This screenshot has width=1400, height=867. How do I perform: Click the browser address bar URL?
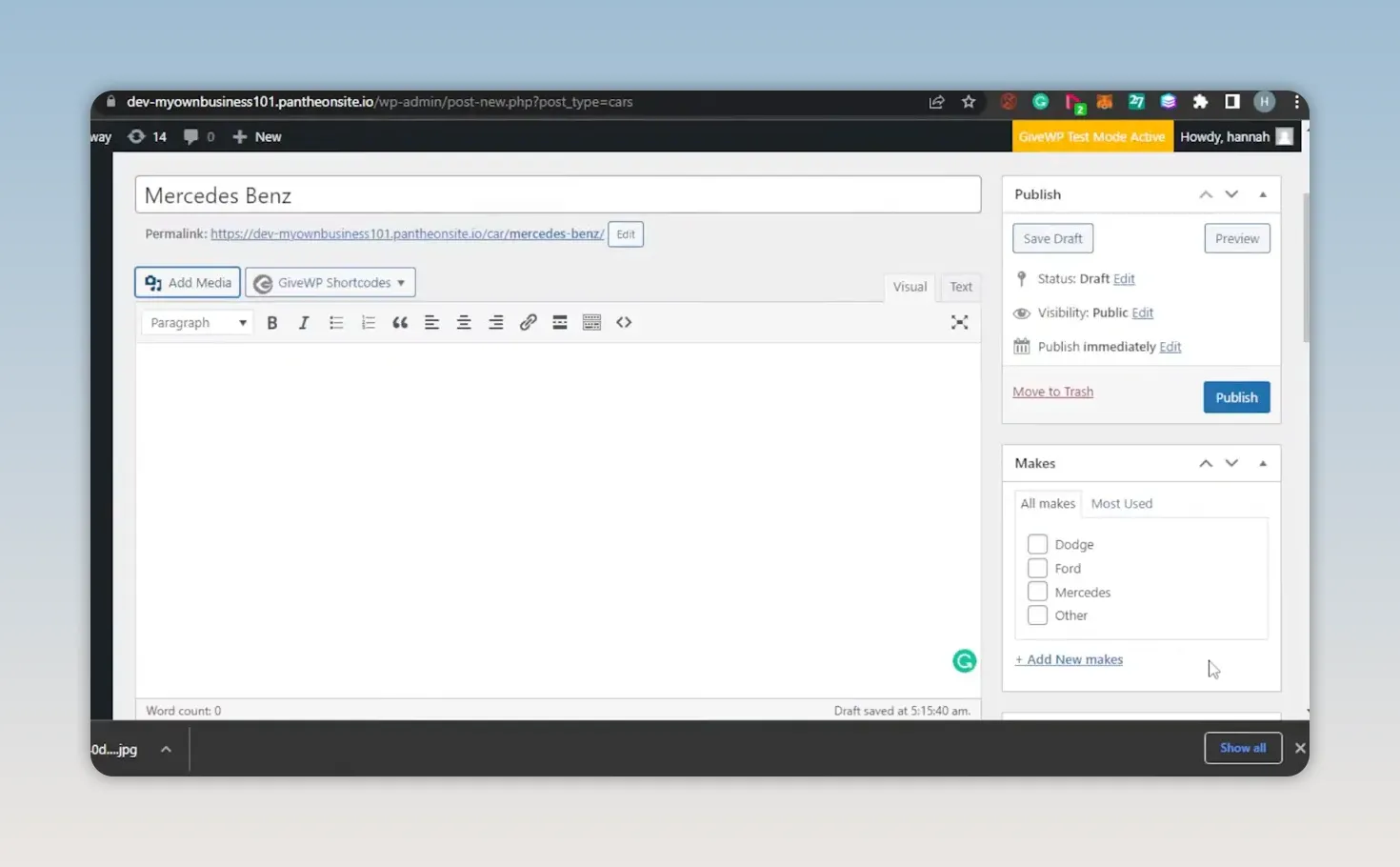[x=380, y=102]
